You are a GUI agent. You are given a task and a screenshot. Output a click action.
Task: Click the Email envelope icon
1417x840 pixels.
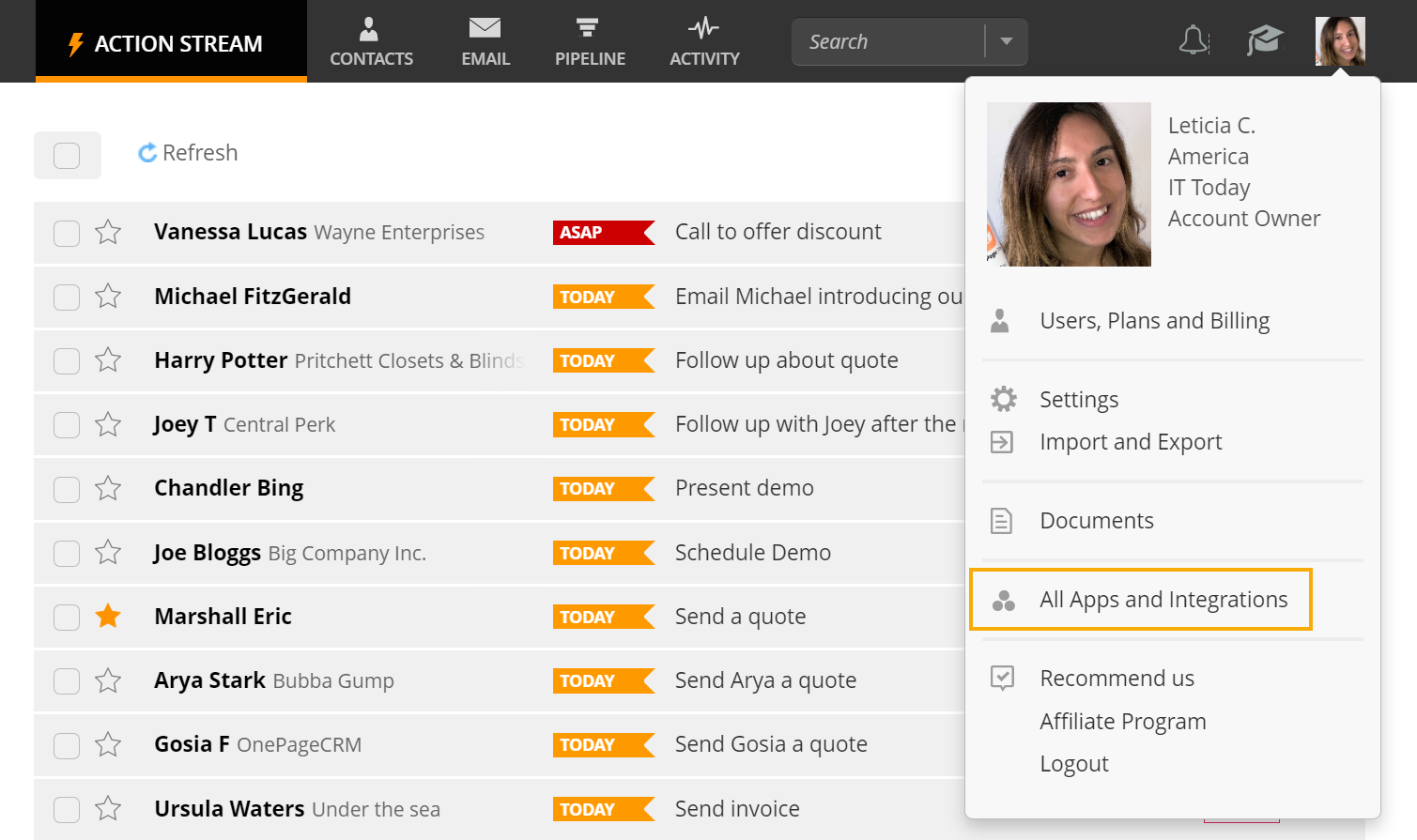pos(485,28)
